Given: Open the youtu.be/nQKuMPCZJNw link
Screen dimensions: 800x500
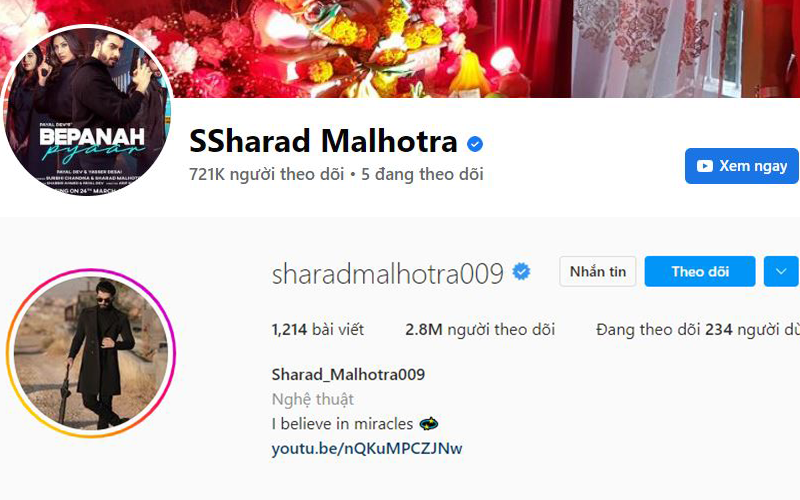Looking at the screenshot, I should click(367, 448).
